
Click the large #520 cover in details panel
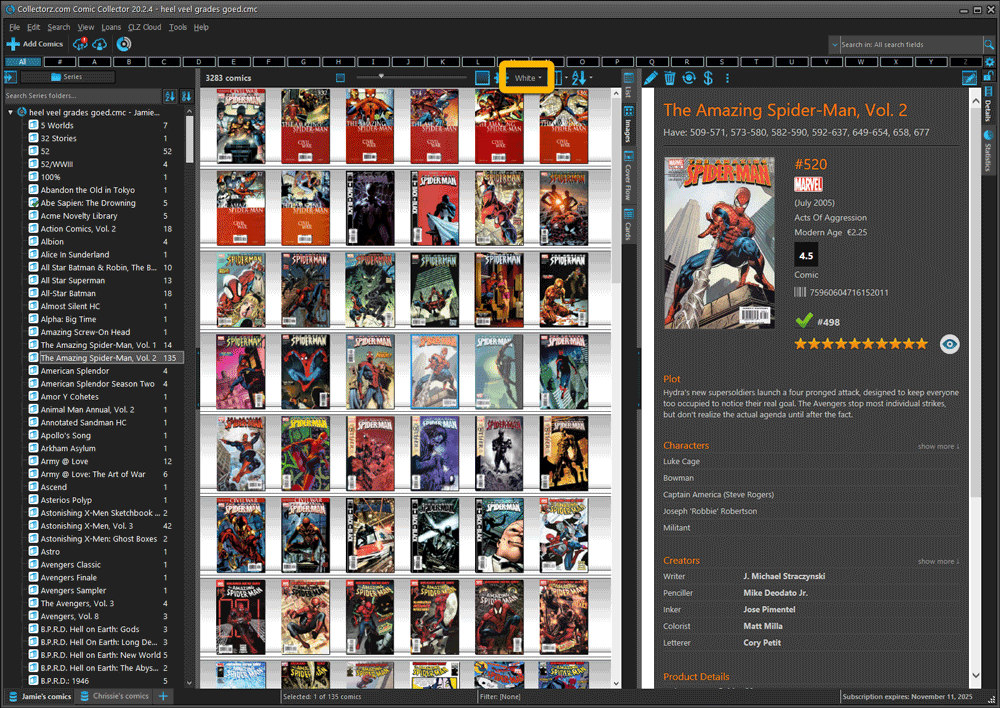pyautogui.click(x=719, y=243)
